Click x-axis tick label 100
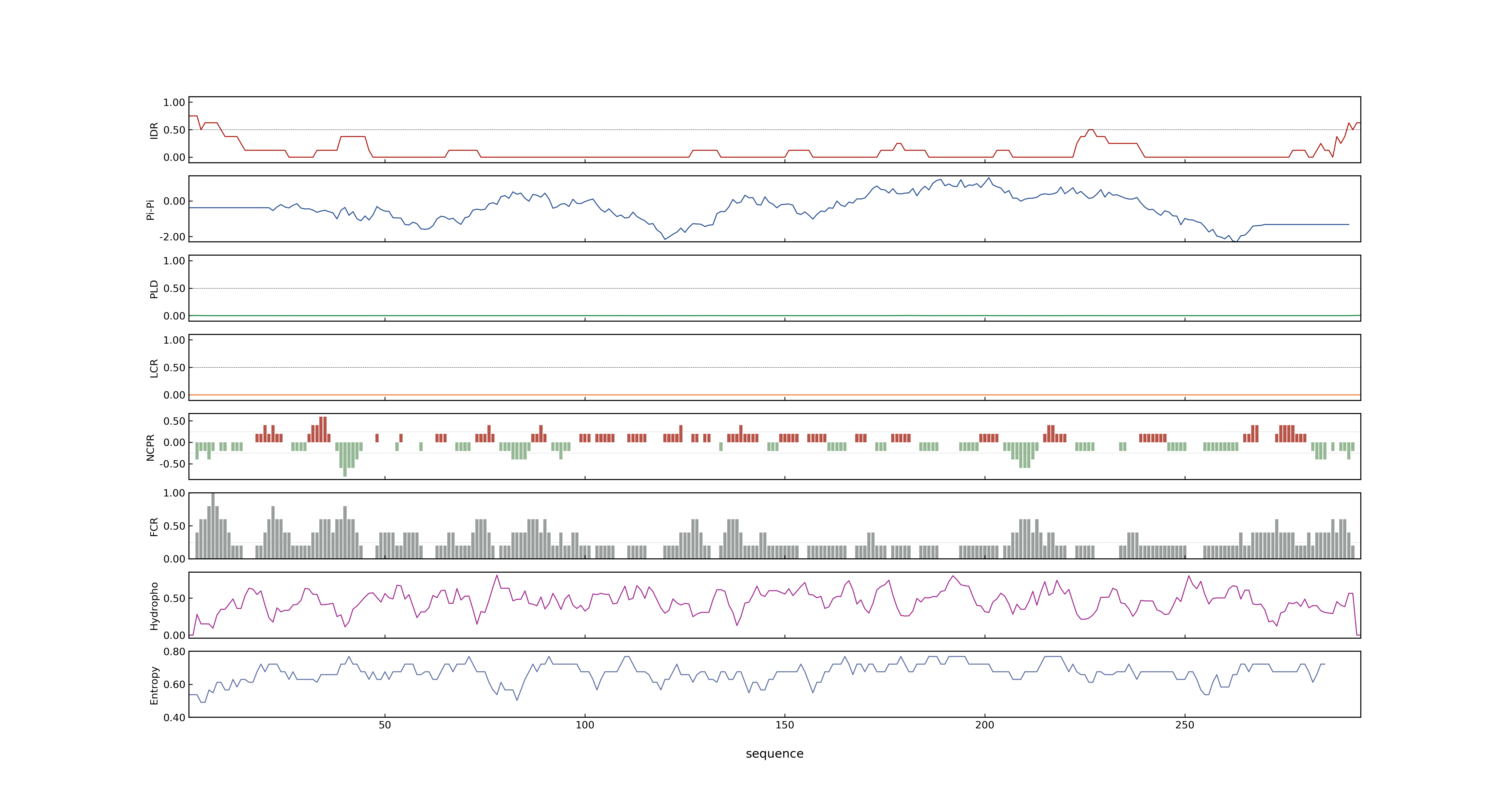The width and height of the screenshot is (1512, 806). [x=585, y=725]
